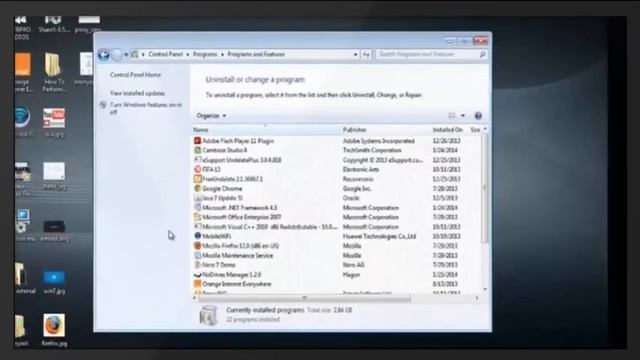The image size is (640, 360).
Task: Sort by the Publisher column header
Action: (x=386, y=130)
